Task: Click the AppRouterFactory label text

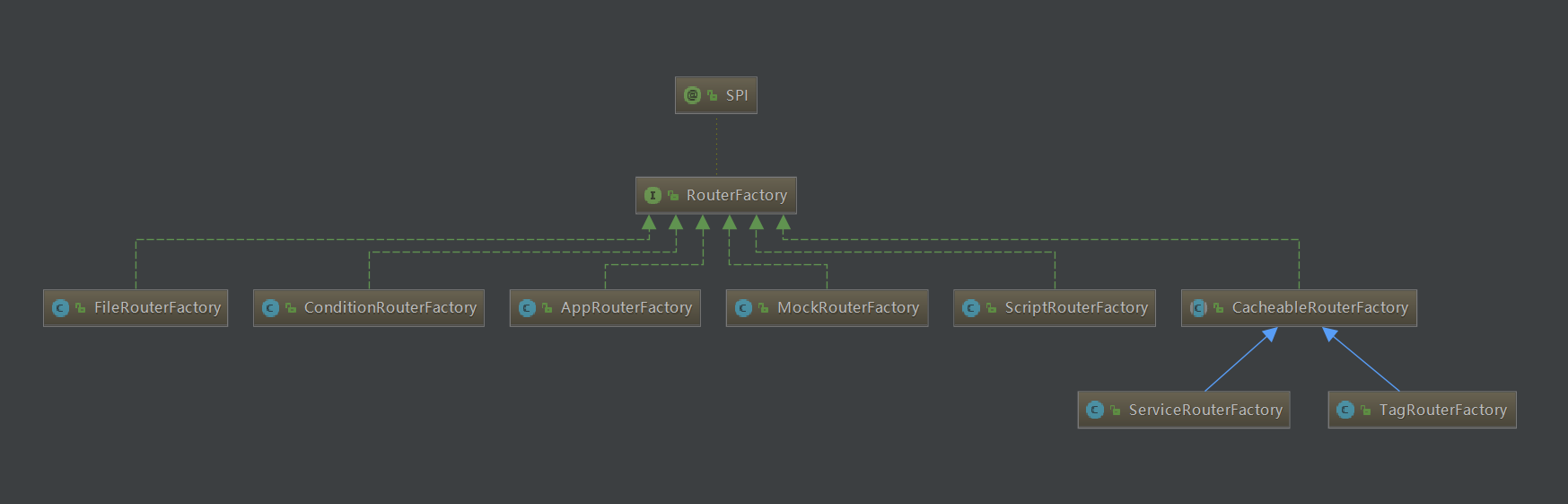Action: (x=626, y=307)
